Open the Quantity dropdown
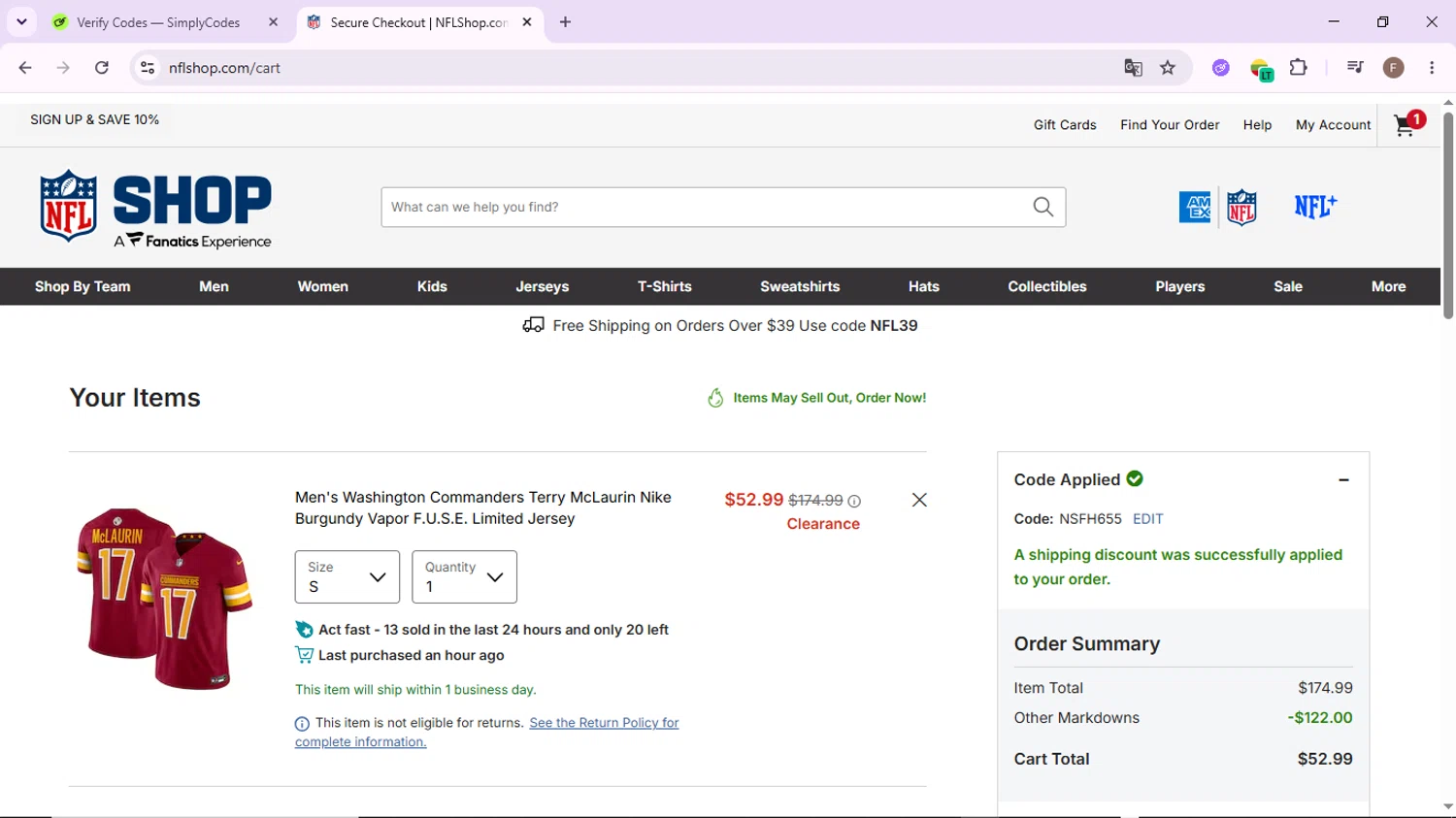The height and width of the screenshot is (818, 1456). coord(464,576)
